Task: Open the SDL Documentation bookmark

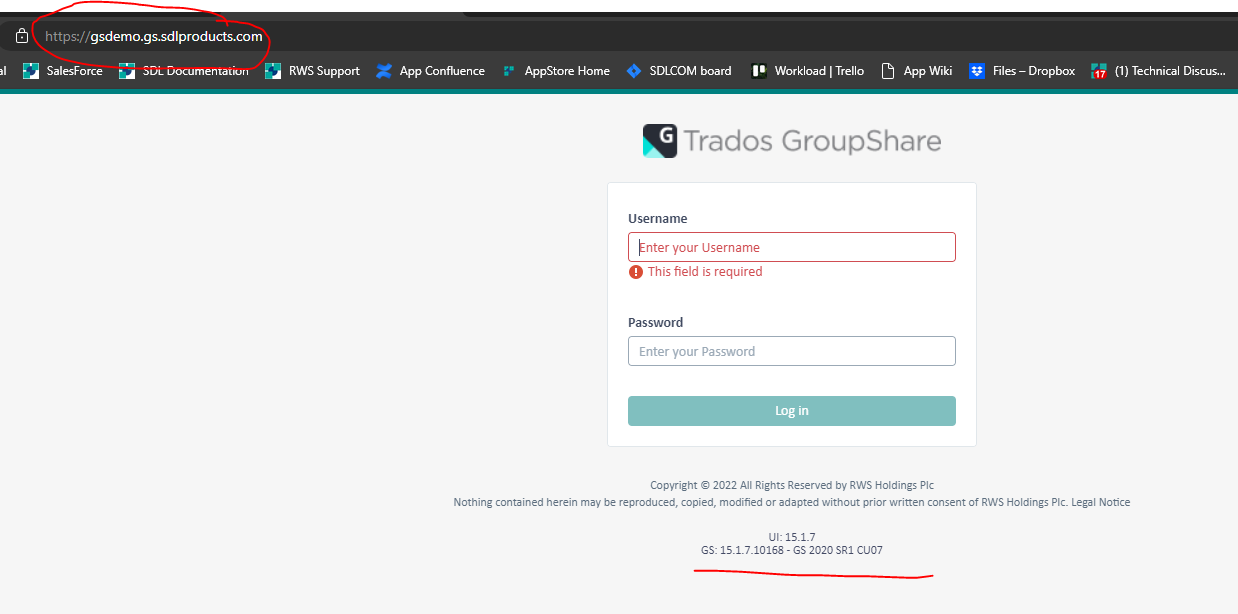Action: (x=184, y=71)
